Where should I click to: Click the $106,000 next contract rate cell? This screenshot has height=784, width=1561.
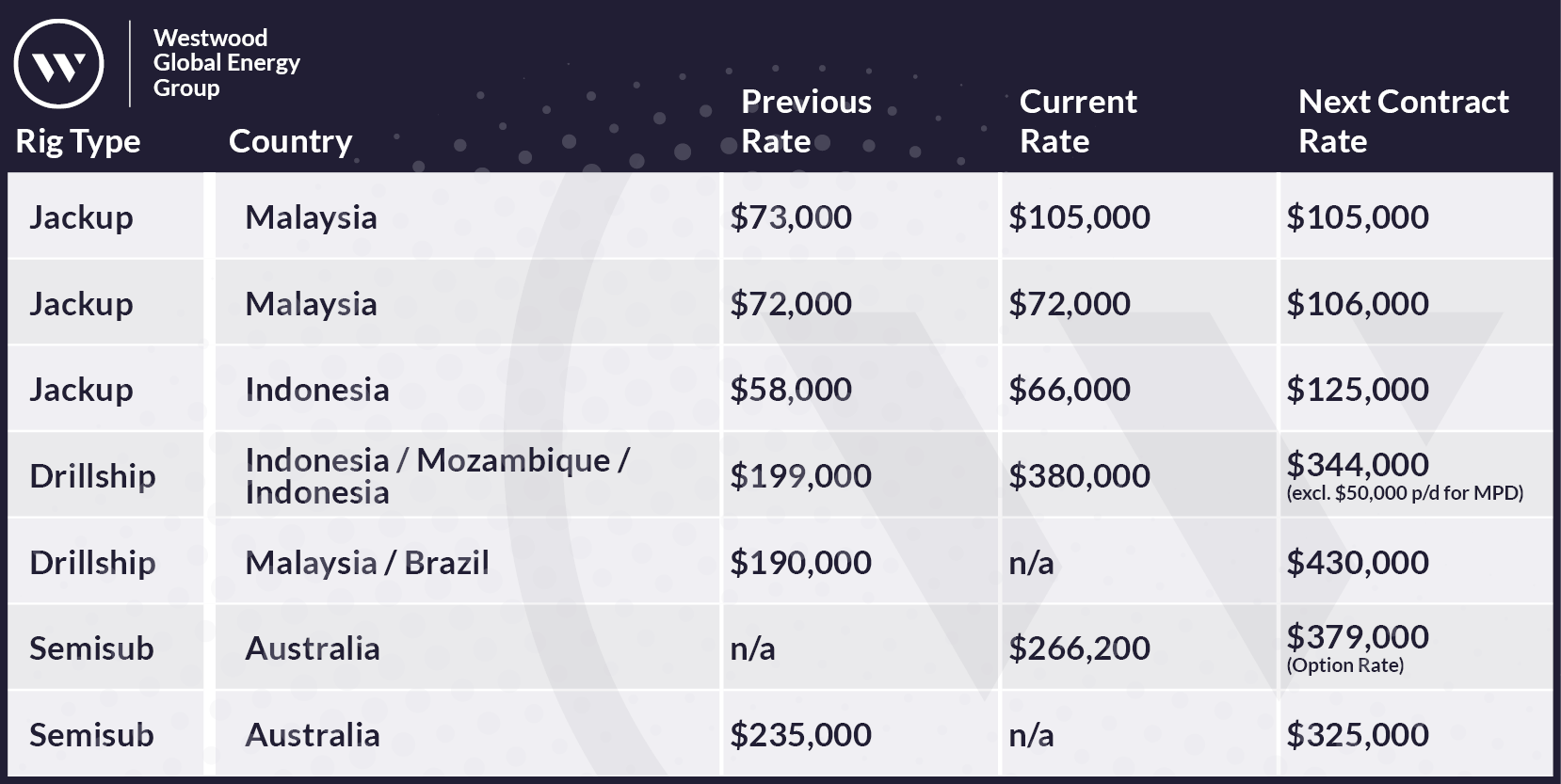[1358, 304]
